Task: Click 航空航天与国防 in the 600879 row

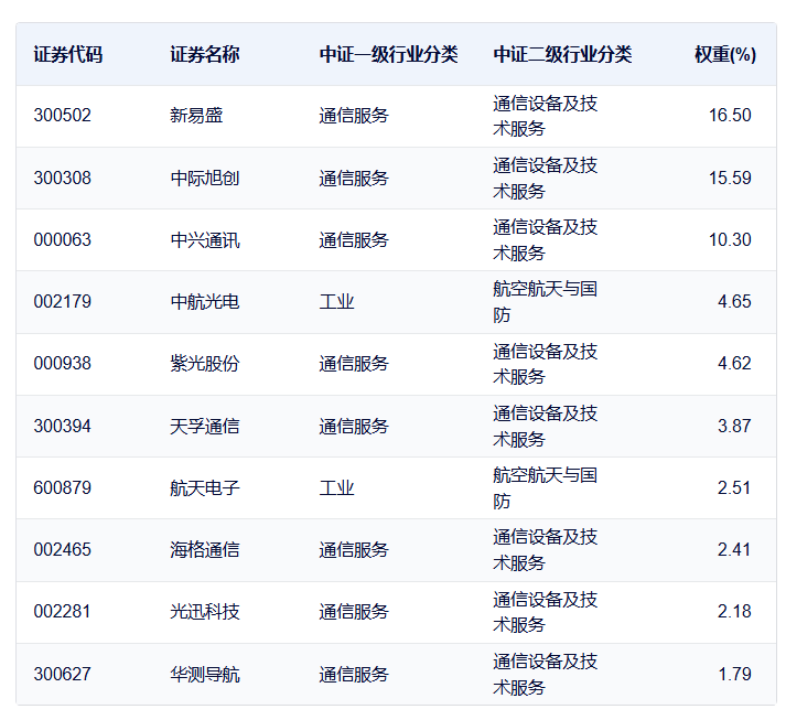Action: point(545,488)
